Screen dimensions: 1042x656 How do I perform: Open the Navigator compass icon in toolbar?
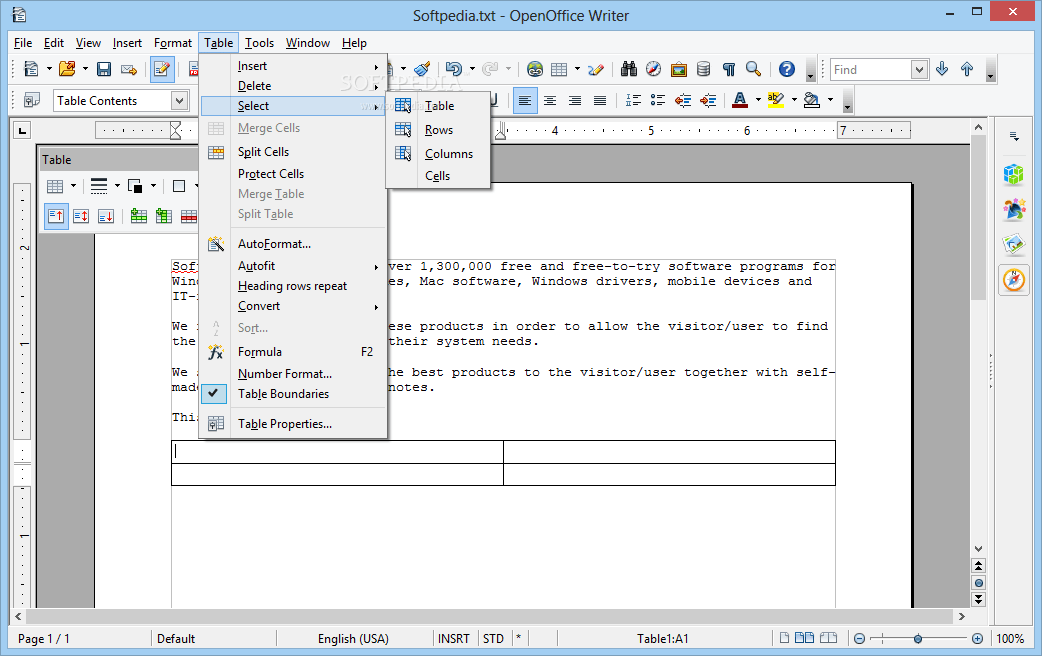pos(654,69)
